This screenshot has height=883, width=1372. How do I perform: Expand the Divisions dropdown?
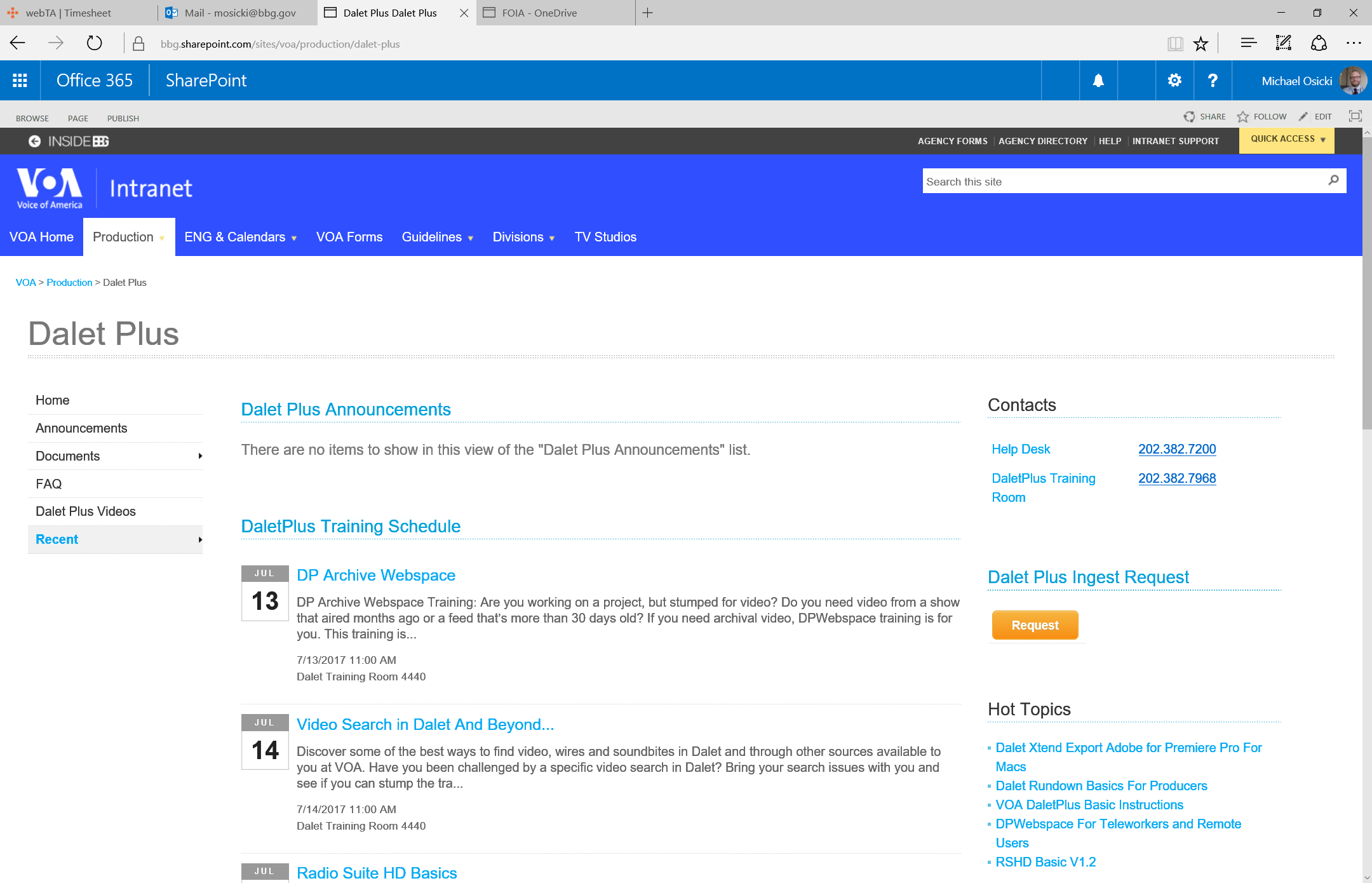point(552,238)
